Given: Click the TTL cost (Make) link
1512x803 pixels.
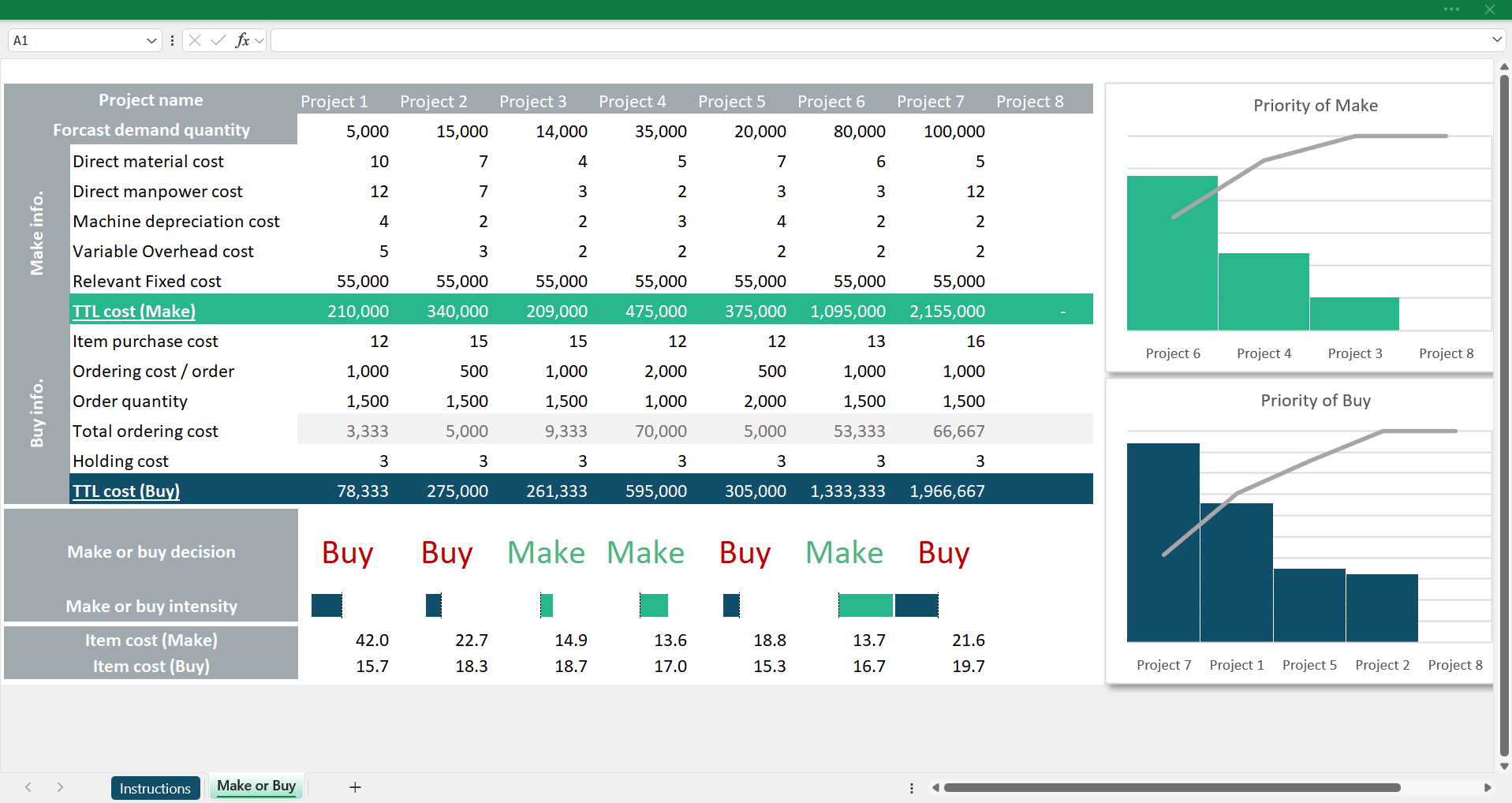Looking at the screenshot, I should point(134,312).
